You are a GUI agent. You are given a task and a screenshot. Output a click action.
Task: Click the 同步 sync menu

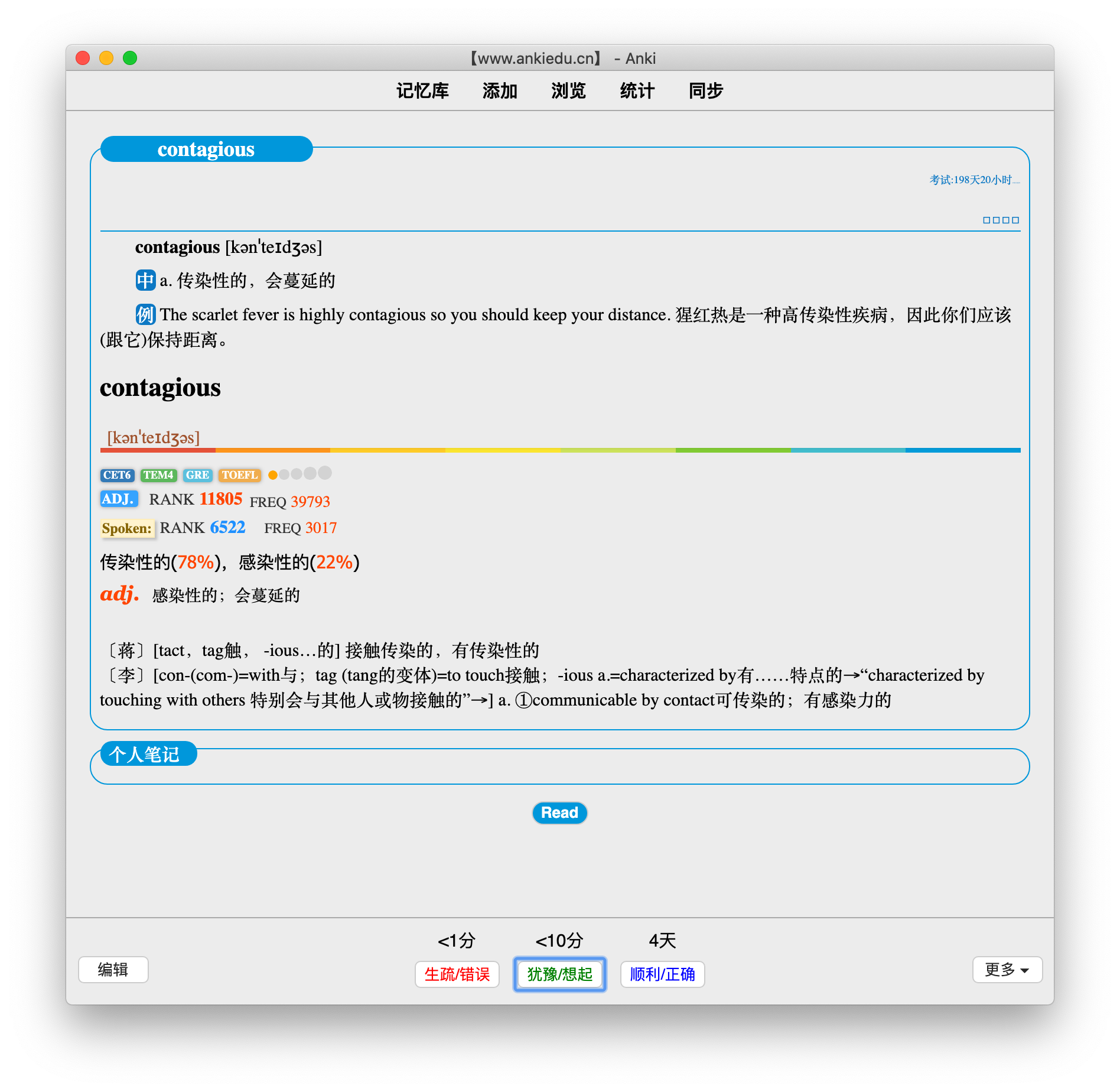(706, 91)
